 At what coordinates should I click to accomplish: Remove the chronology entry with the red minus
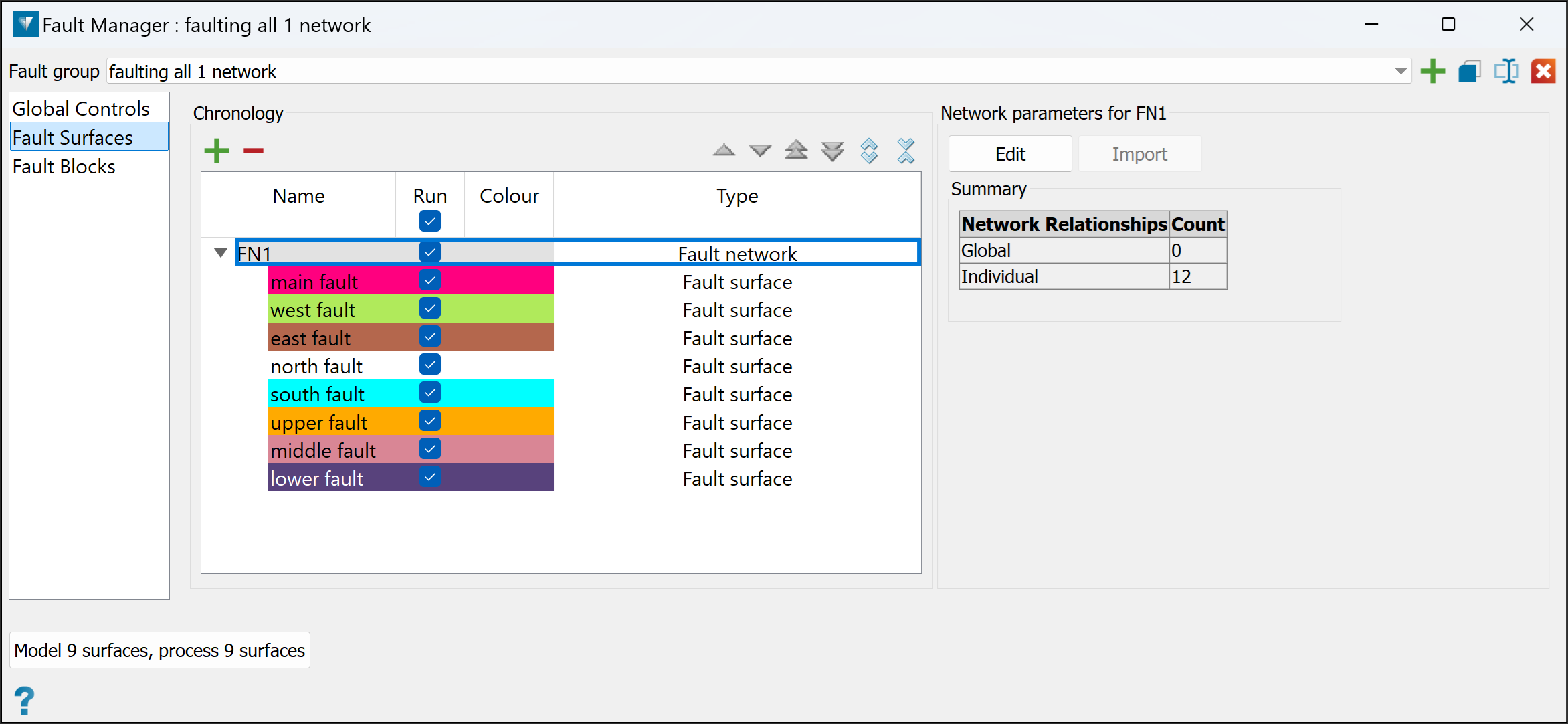pyautogui.click(x=253, y=151)
